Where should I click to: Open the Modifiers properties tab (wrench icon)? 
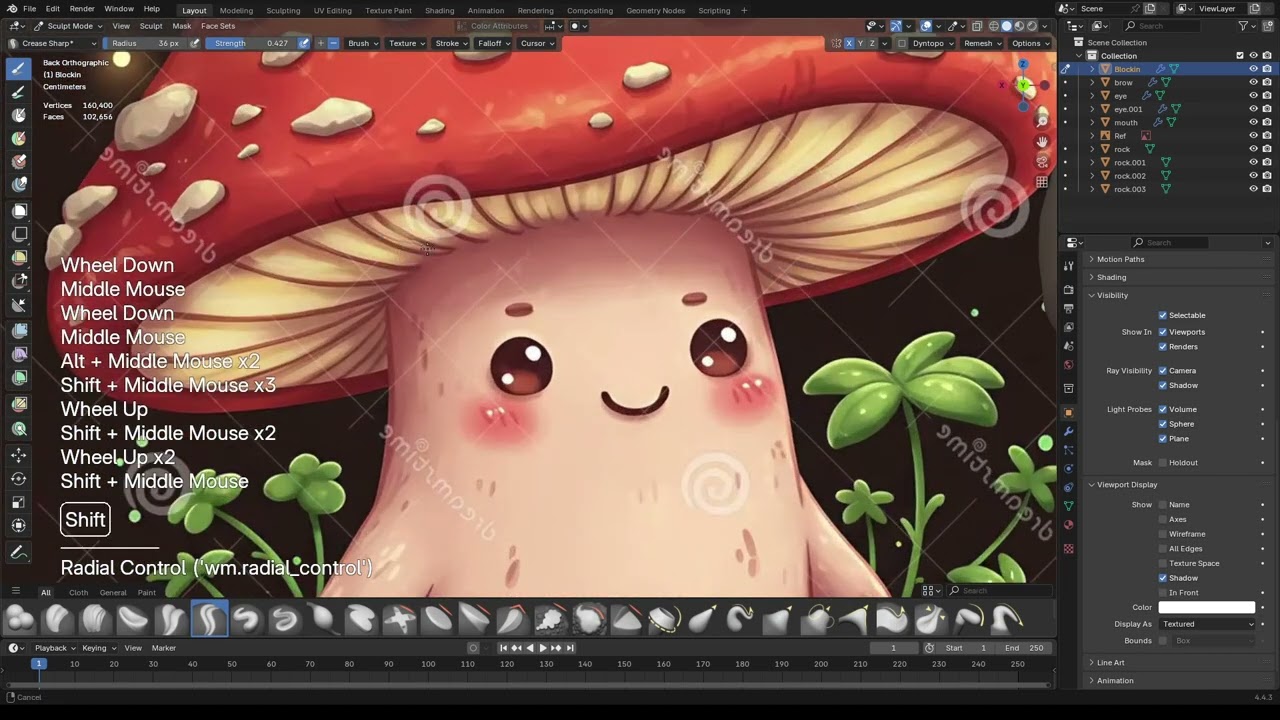coord(1069,431)
